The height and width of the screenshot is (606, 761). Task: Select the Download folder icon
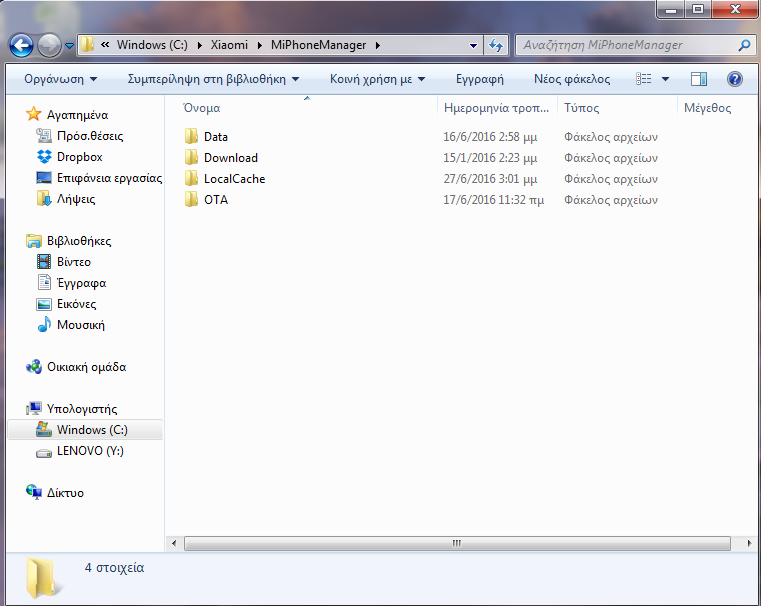click(191, 157)
